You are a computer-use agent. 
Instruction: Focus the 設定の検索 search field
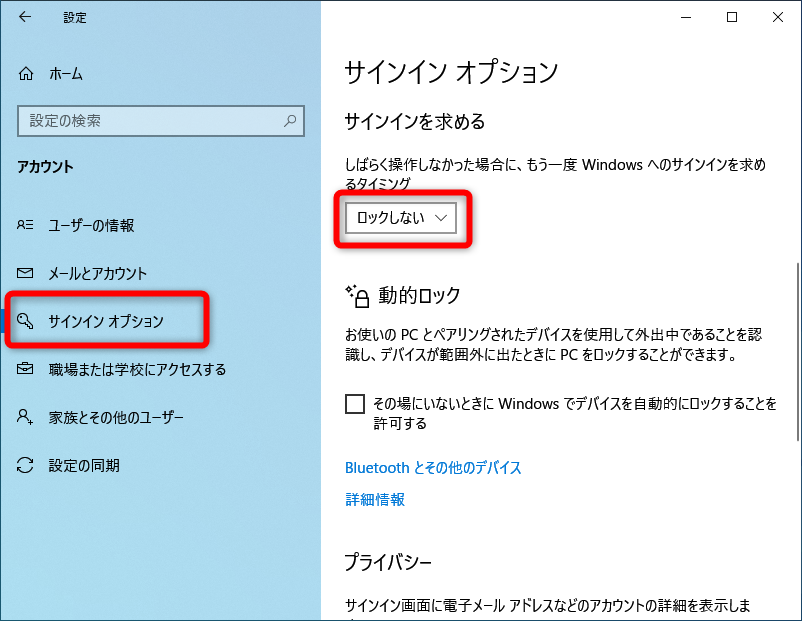point(150,121)
